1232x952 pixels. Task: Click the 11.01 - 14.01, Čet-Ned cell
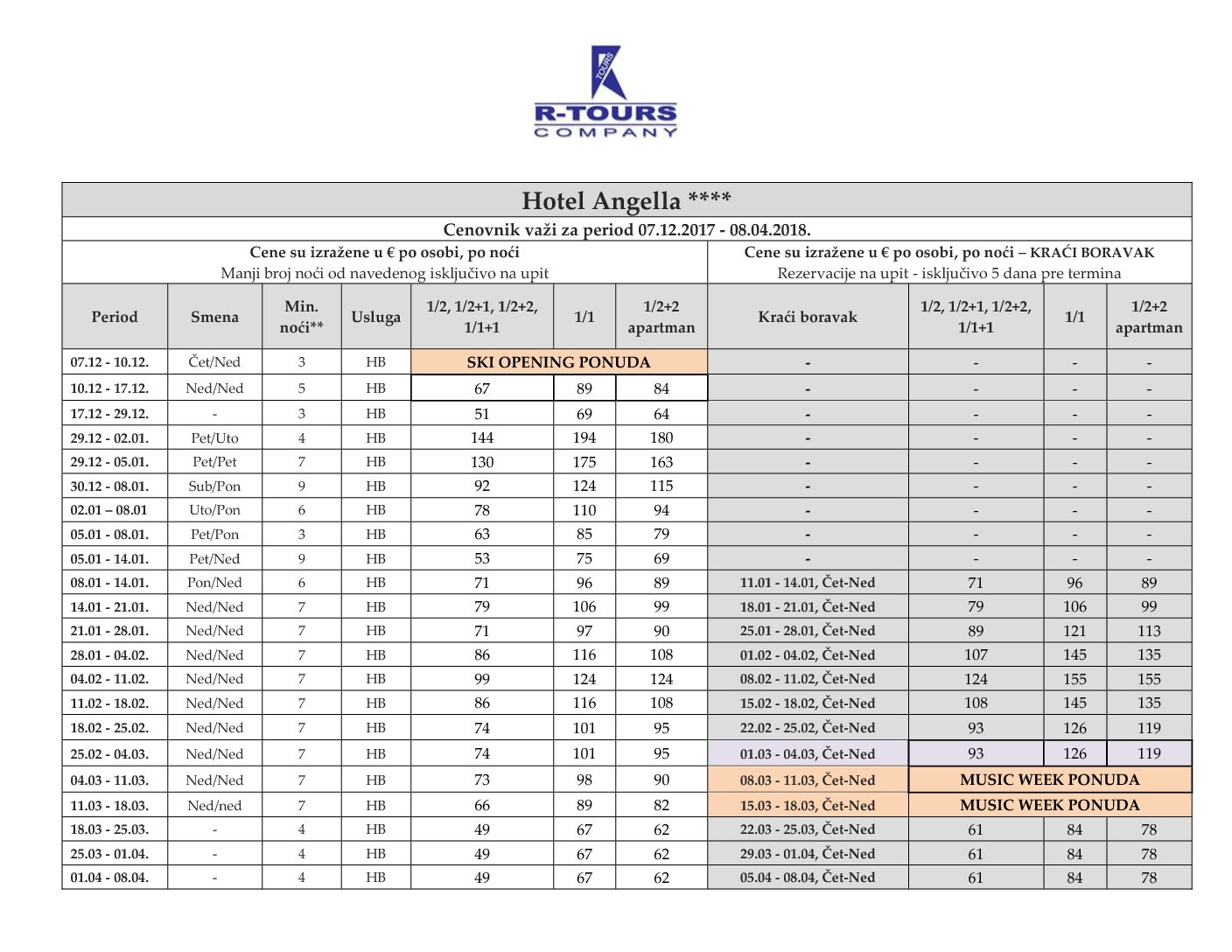tap(808, 583)
